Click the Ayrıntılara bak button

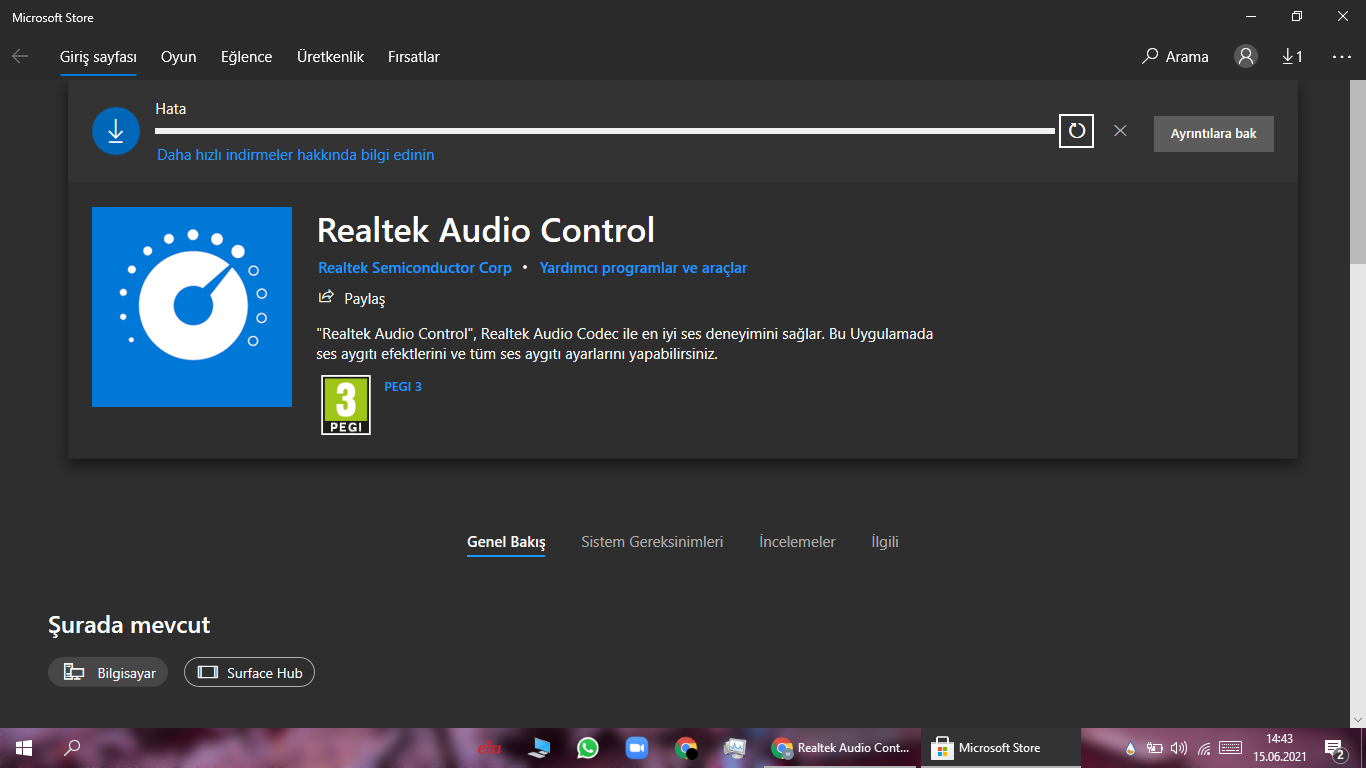coord(1214,133)
